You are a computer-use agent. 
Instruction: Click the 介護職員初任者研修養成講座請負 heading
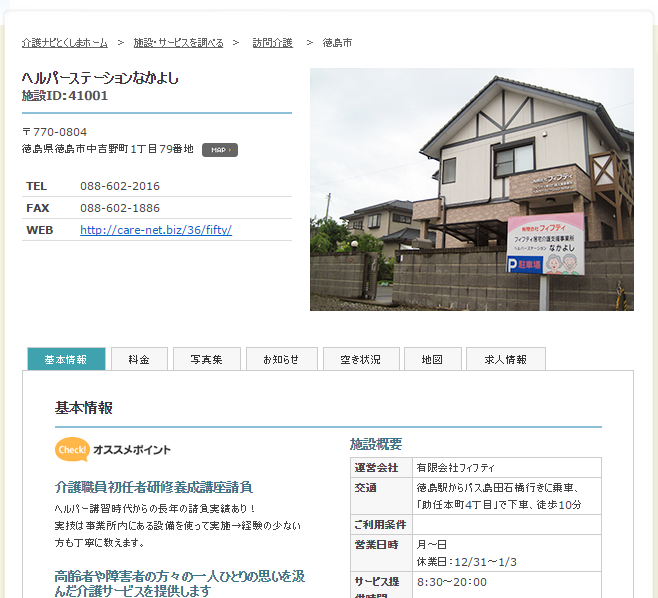pos(153,487)
